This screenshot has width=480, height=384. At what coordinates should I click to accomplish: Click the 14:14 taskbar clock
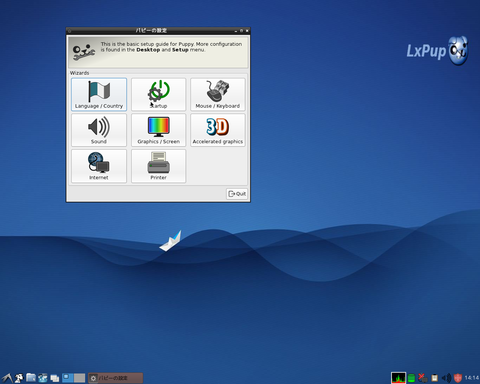coord(472,378)
